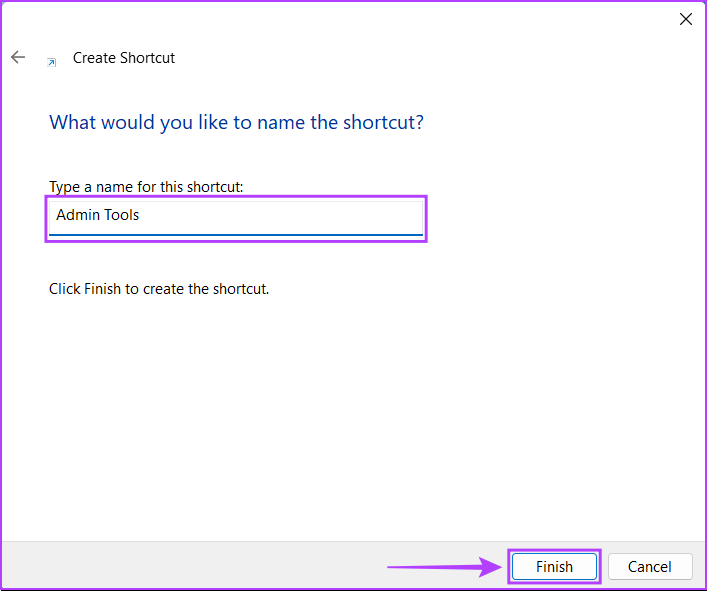707x591 pixels.
Task: Click the word "Tools" in the name field
Action: 120,215
